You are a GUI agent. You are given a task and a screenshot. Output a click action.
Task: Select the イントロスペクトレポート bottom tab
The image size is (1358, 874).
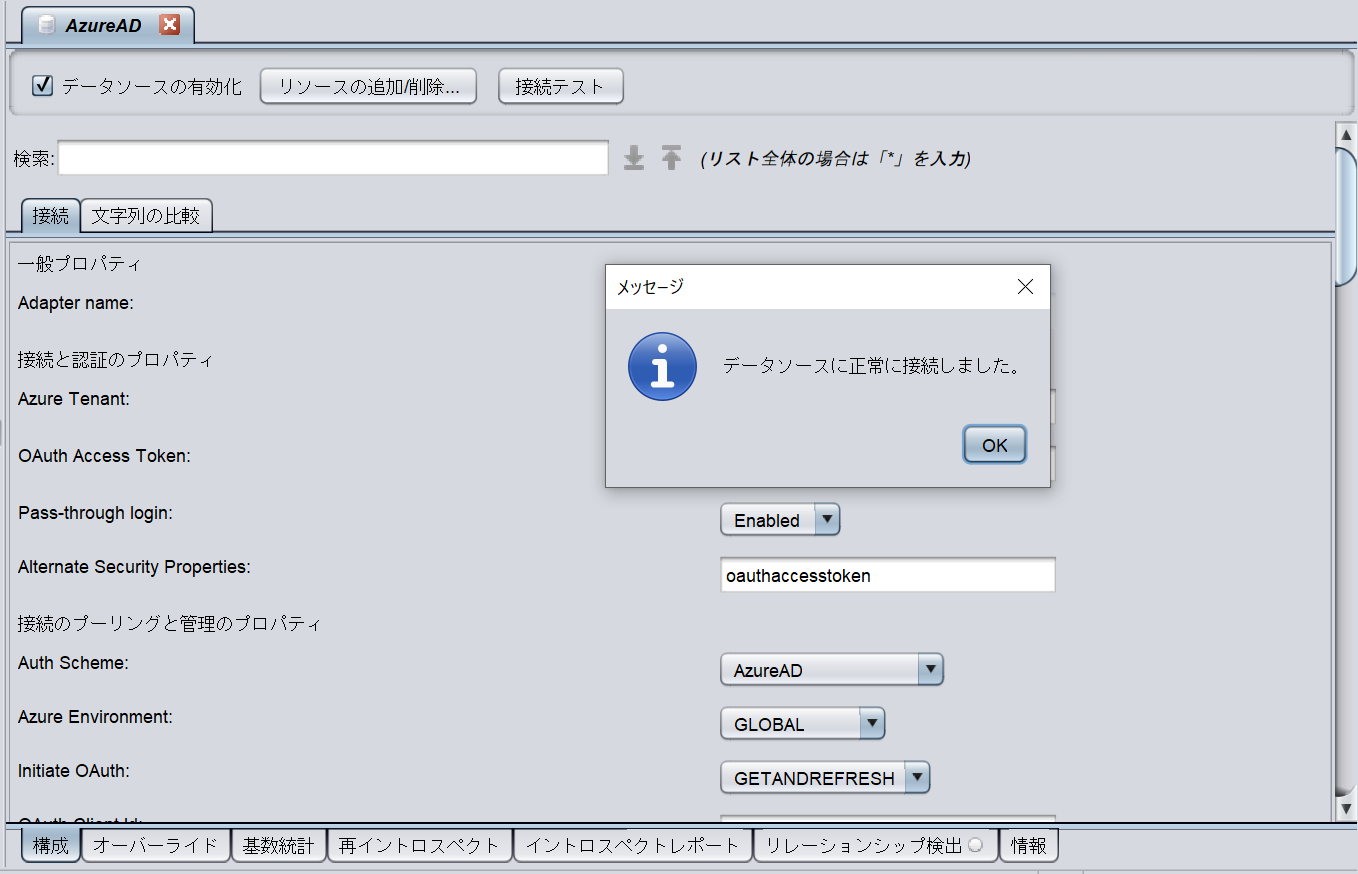tap(633, 846)
